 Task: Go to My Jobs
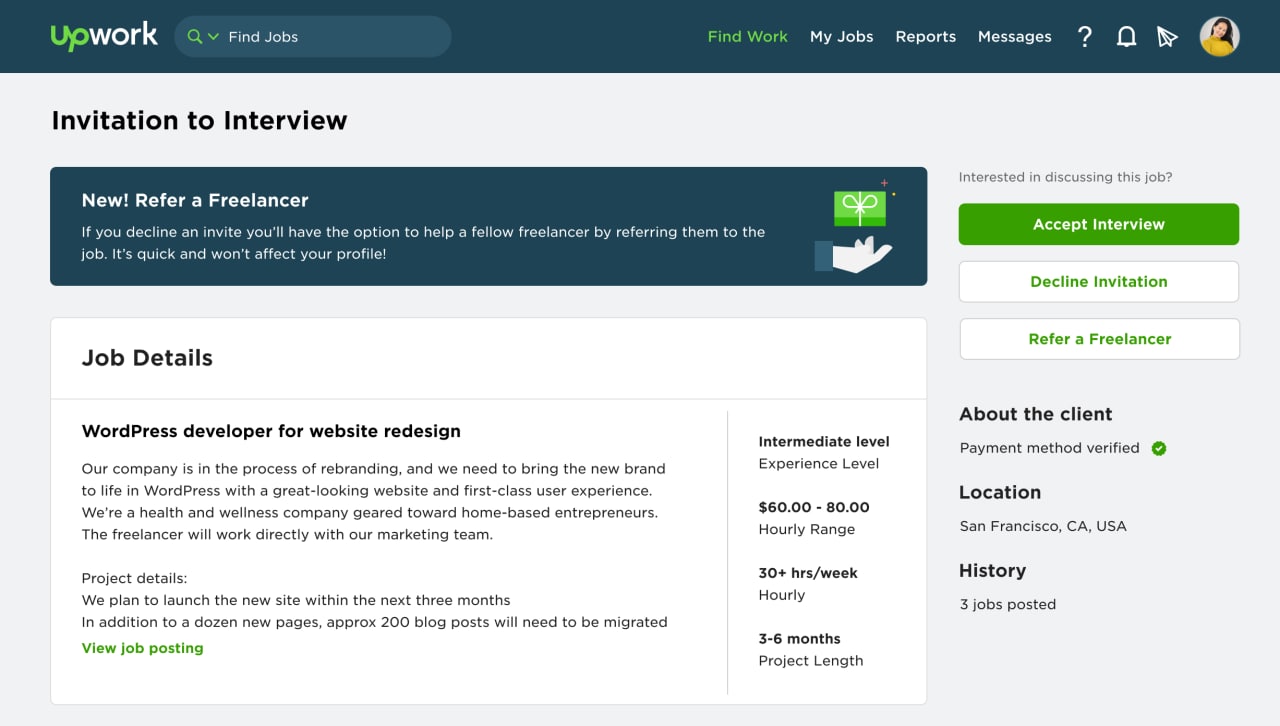click(x=841, y=37)
